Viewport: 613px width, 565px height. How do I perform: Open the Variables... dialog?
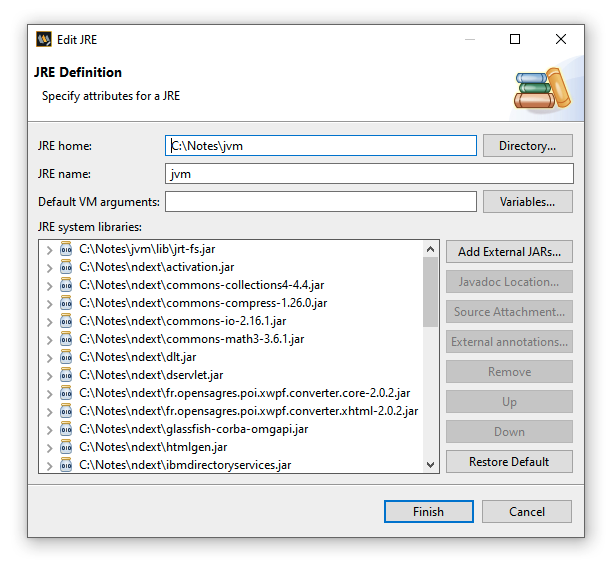[x=527, y=202]
